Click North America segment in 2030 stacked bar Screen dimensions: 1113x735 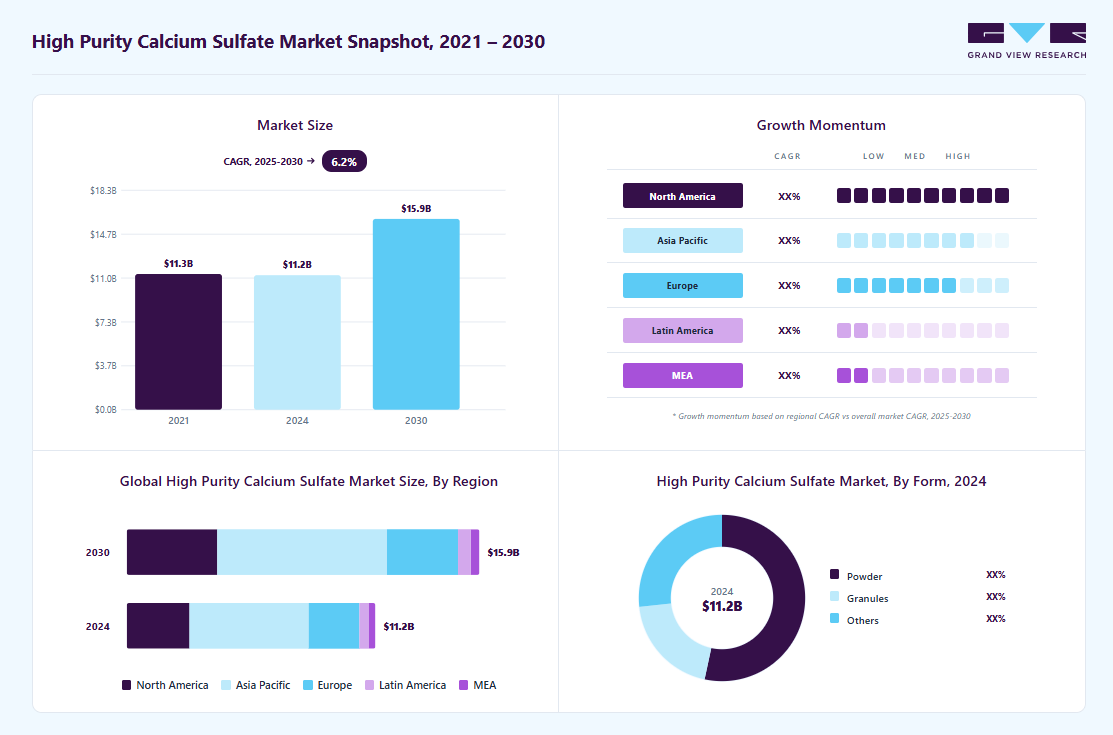[172, 552]
